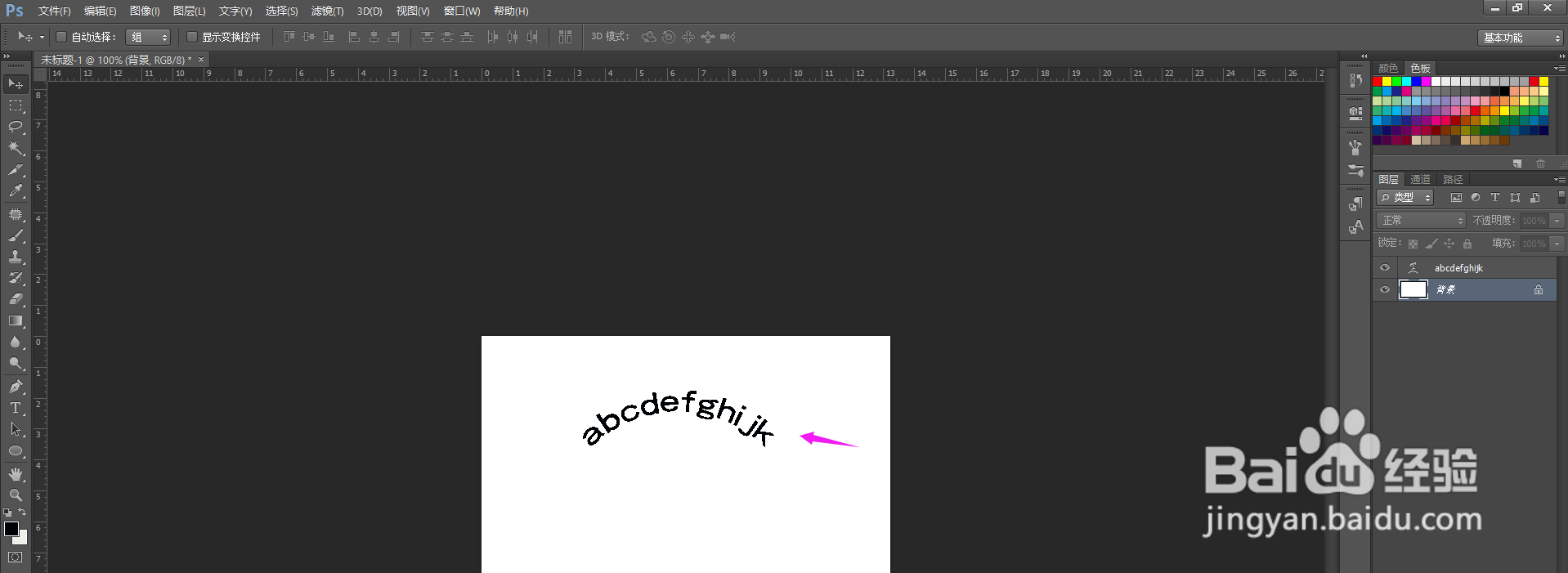This screenshot has width=1568, height=573.
Task: Toggle the layer filtering switch
Action: click(x=1561, y=198)
